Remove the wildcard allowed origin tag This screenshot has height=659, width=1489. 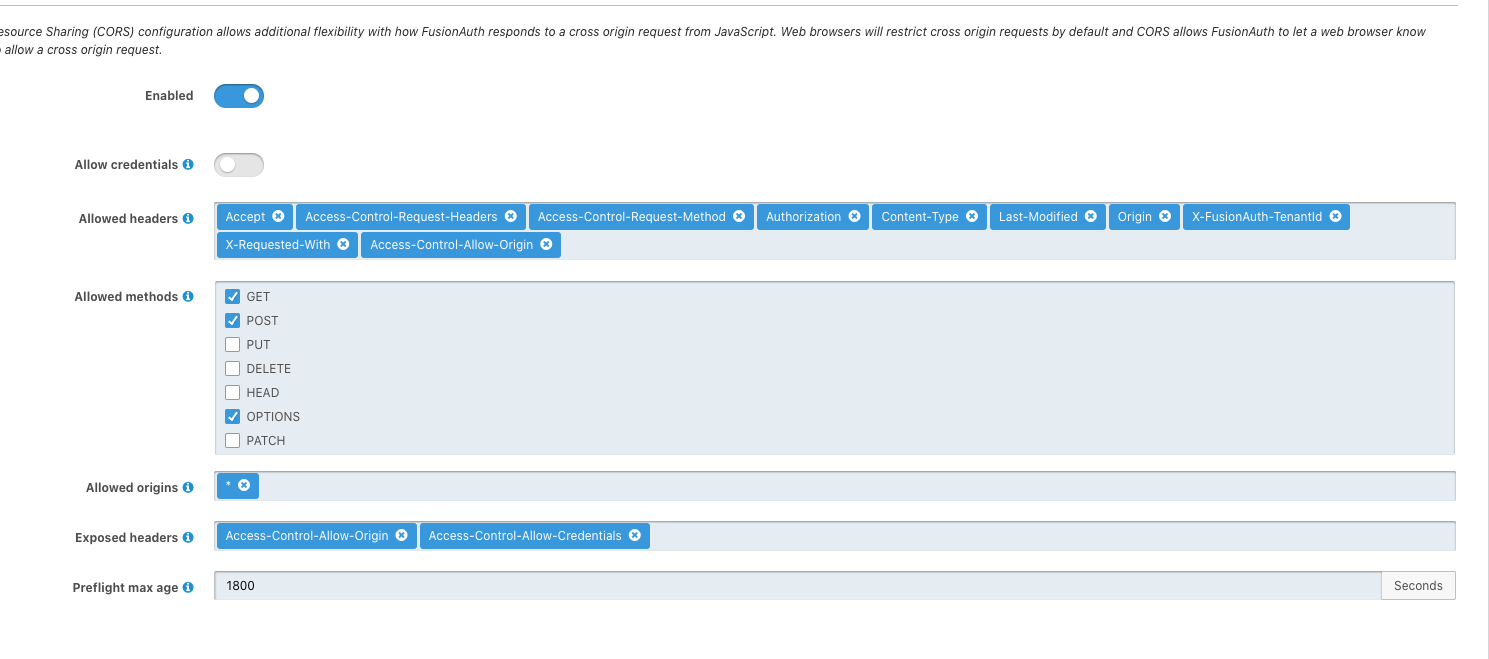tap(244, 486)
